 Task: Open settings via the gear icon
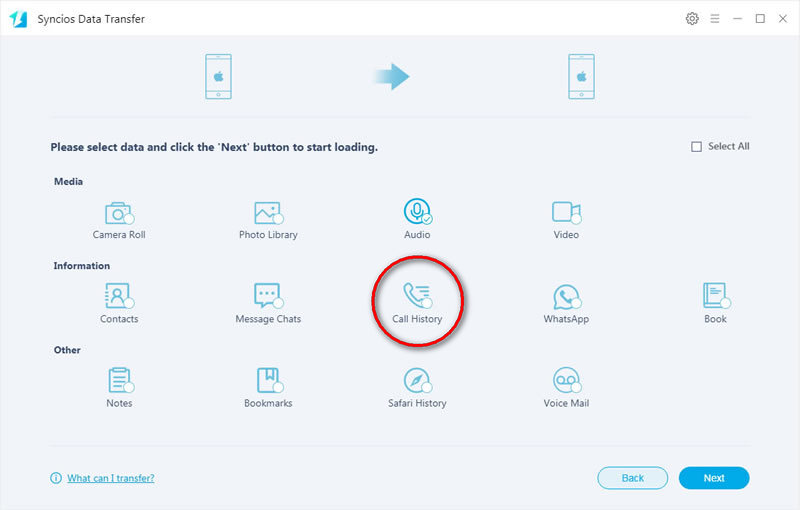[x=692, y=19]
